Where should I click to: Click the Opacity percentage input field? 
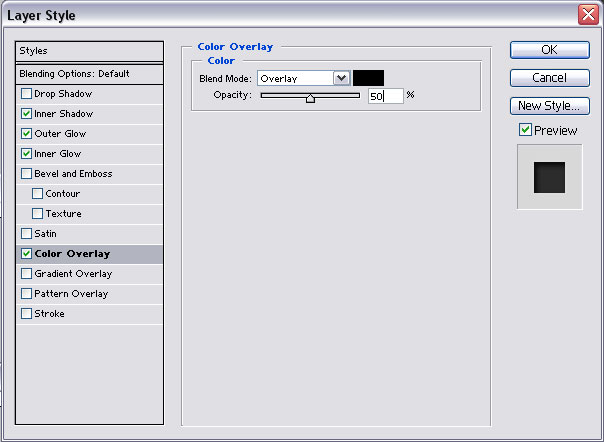click(x=385, y=96)
